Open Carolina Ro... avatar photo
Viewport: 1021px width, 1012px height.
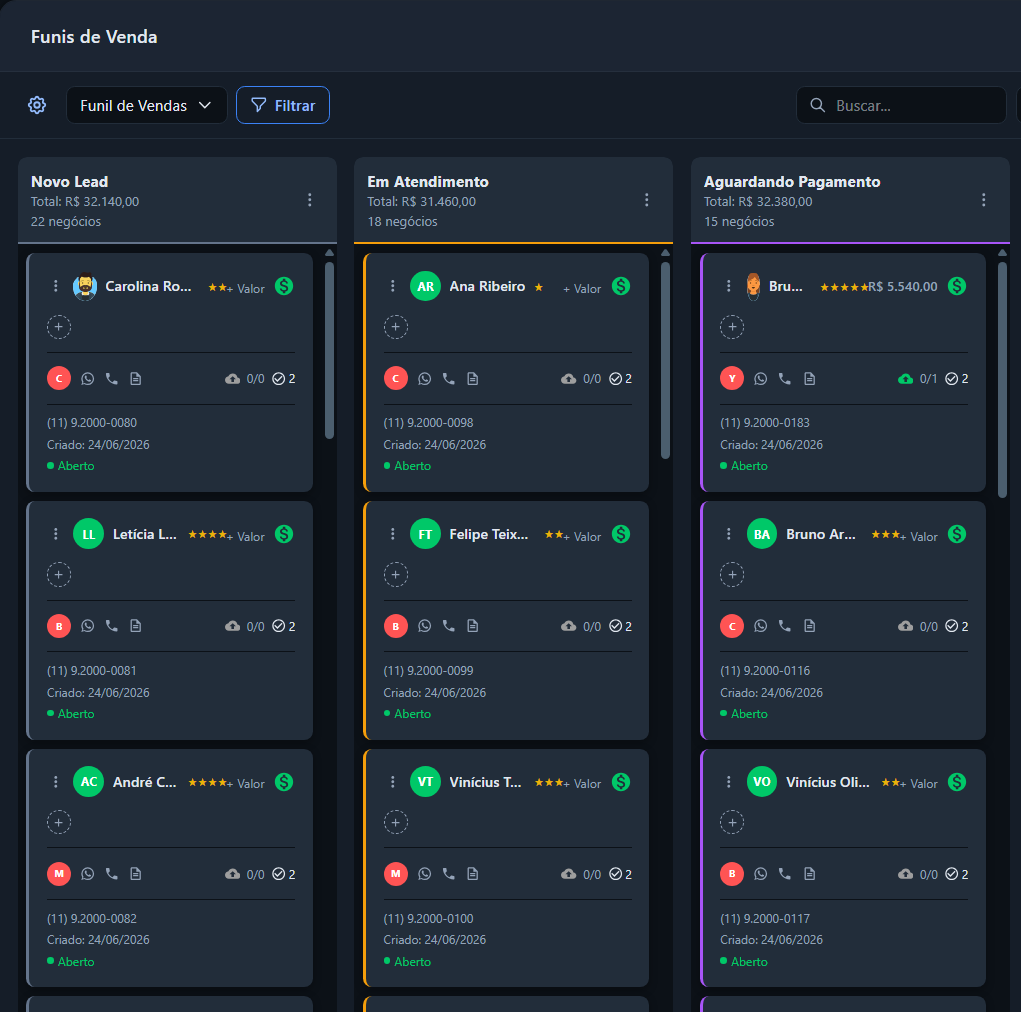(x=85, y=286)
